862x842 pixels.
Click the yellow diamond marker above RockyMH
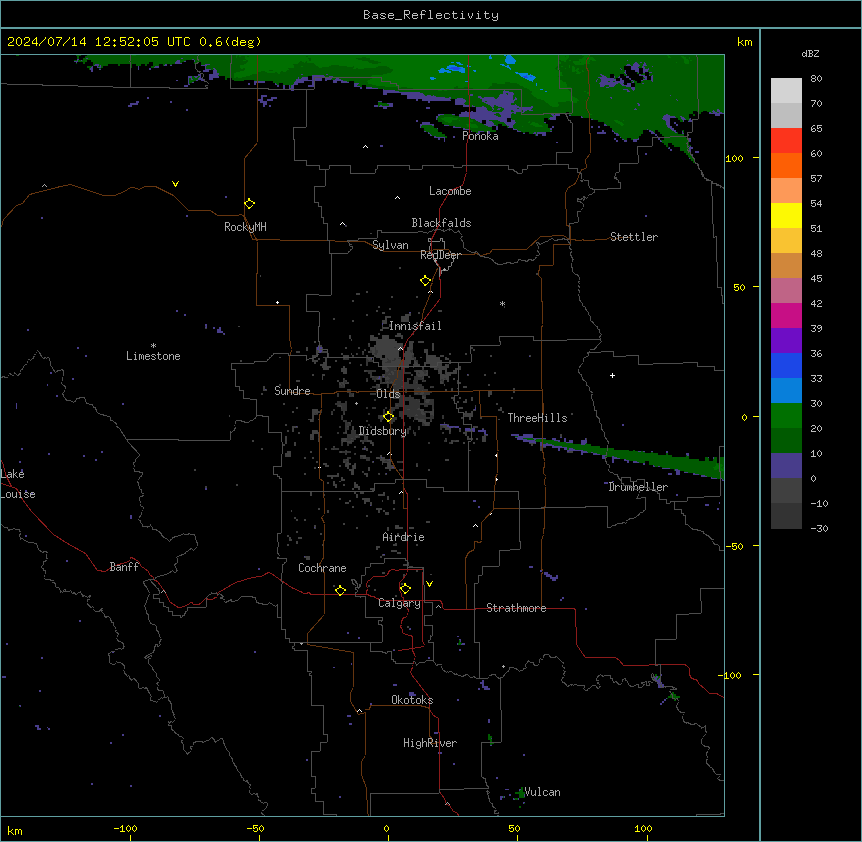click(249, 204)
